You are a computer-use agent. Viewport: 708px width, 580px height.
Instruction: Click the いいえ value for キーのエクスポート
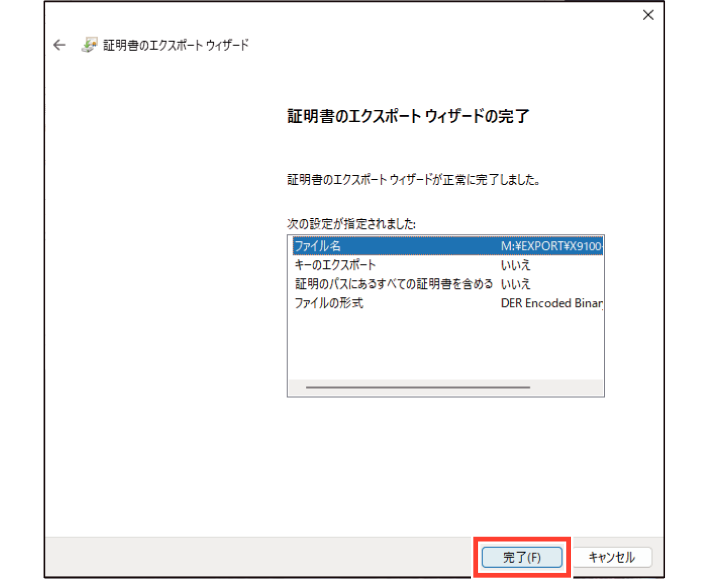[x=515, y=265]
